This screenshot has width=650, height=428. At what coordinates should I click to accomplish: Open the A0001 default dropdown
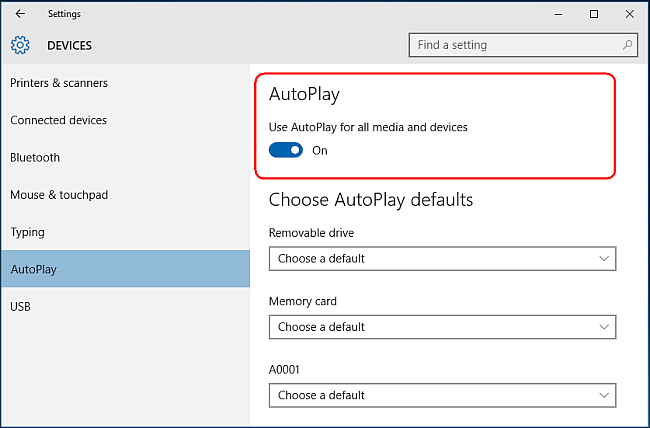[x=442, y=395]
